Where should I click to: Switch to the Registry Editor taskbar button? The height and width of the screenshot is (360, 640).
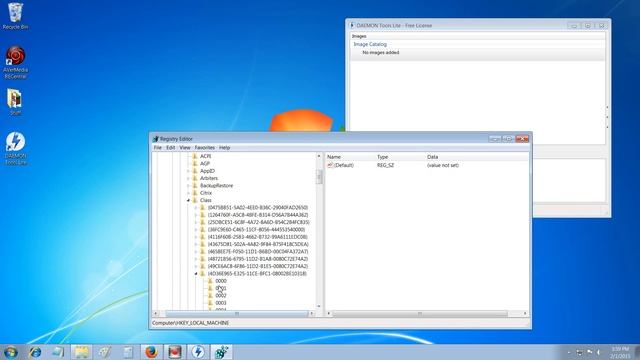[221, 352]
